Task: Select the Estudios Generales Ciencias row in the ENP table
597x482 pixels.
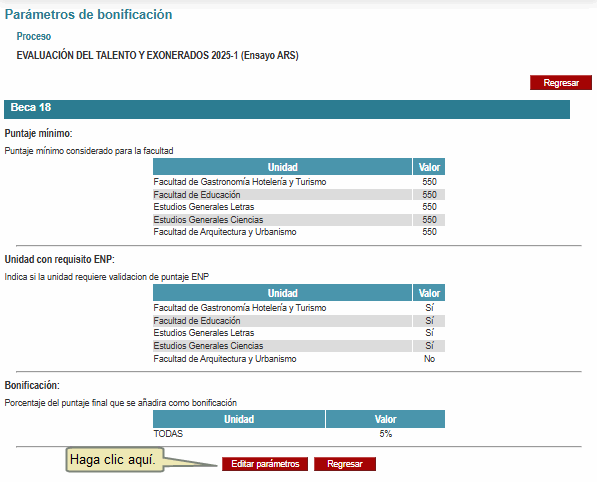Action: click(x=299, y=346)
